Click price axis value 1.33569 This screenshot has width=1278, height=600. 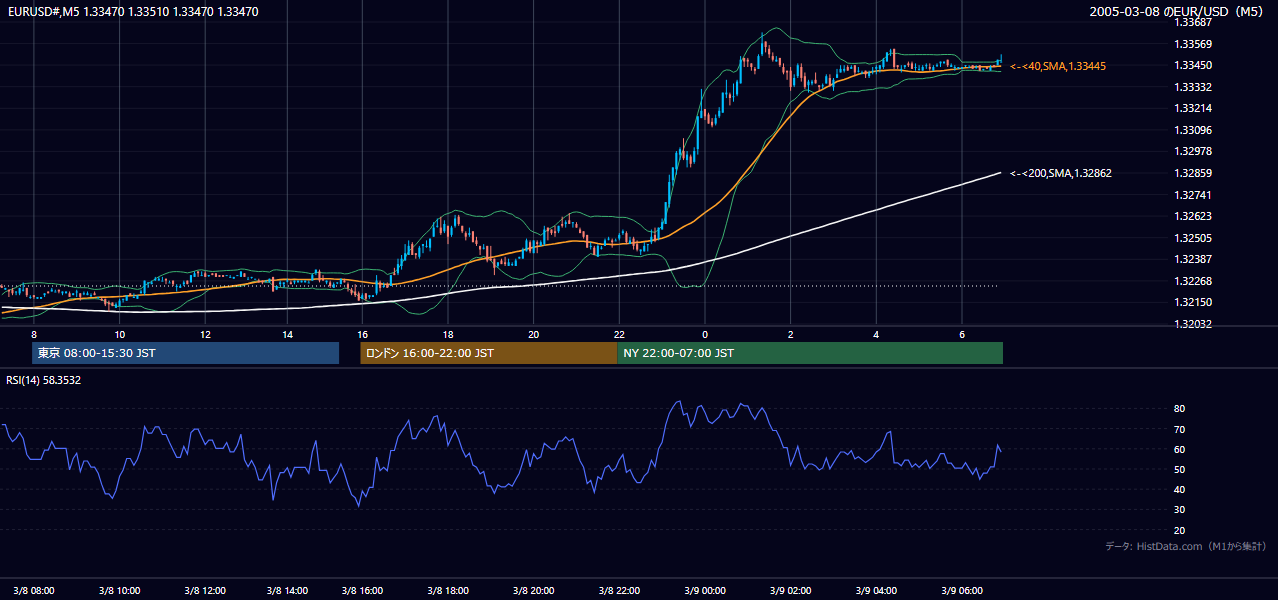[x=1193, y=44]
